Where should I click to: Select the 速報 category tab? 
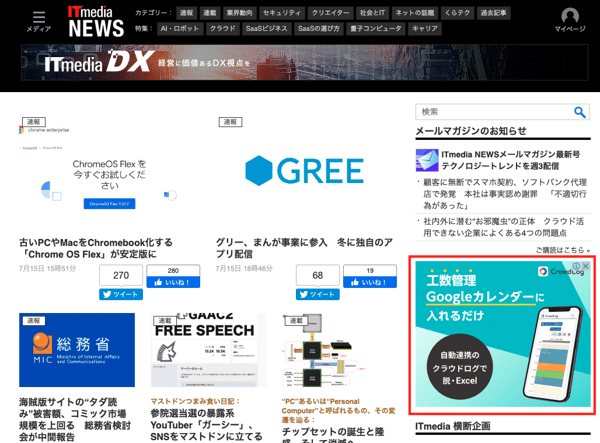186,13
